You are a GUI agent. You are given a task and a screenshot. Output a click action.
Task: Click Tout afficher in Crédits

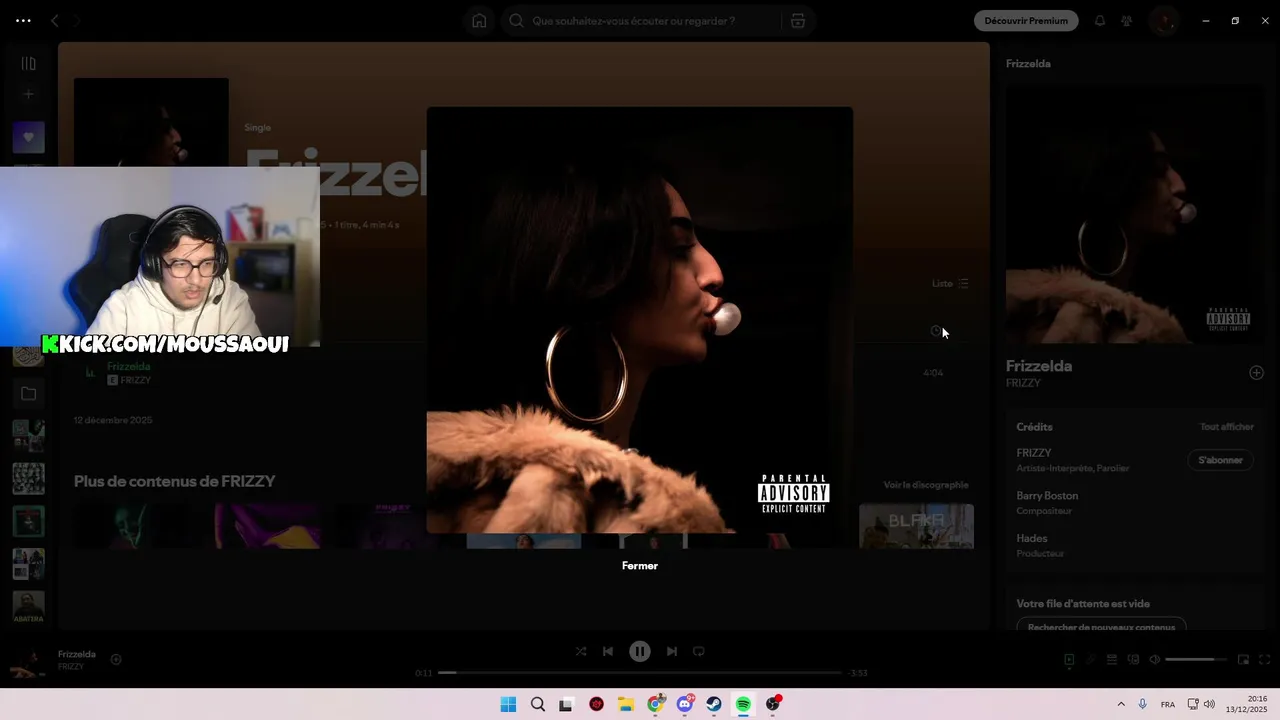[x=1227, y=427]
